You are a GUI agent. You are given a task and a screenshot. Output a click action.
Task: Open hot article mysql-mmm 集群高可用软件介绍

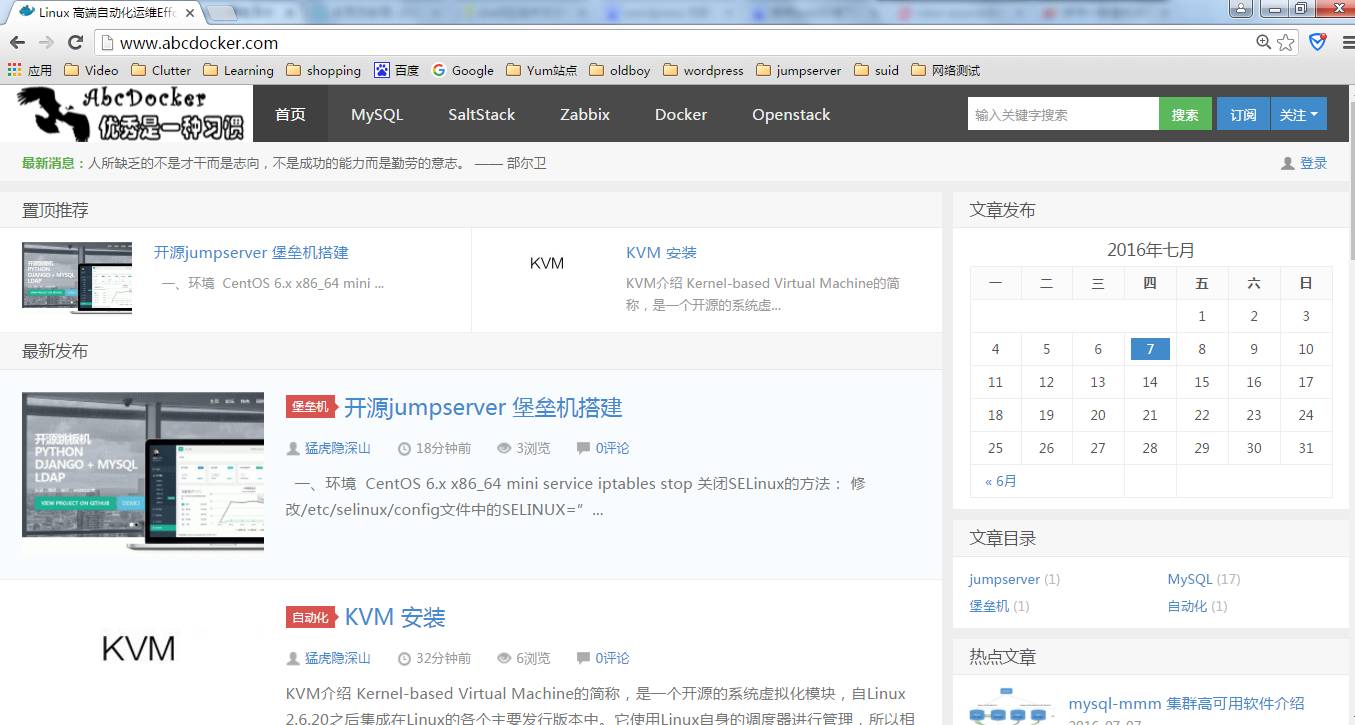(1186, 703)
